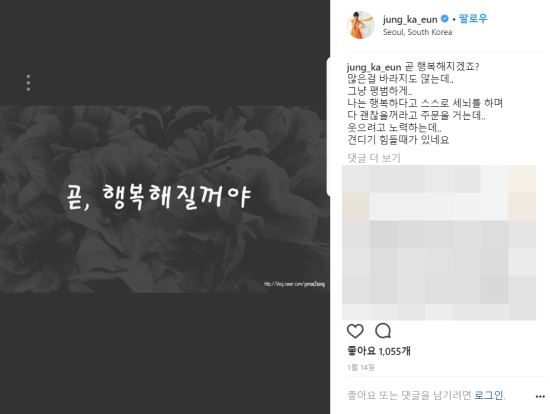
Task: Open Seoul, South Korea location link
Action: tap(417, 32)
